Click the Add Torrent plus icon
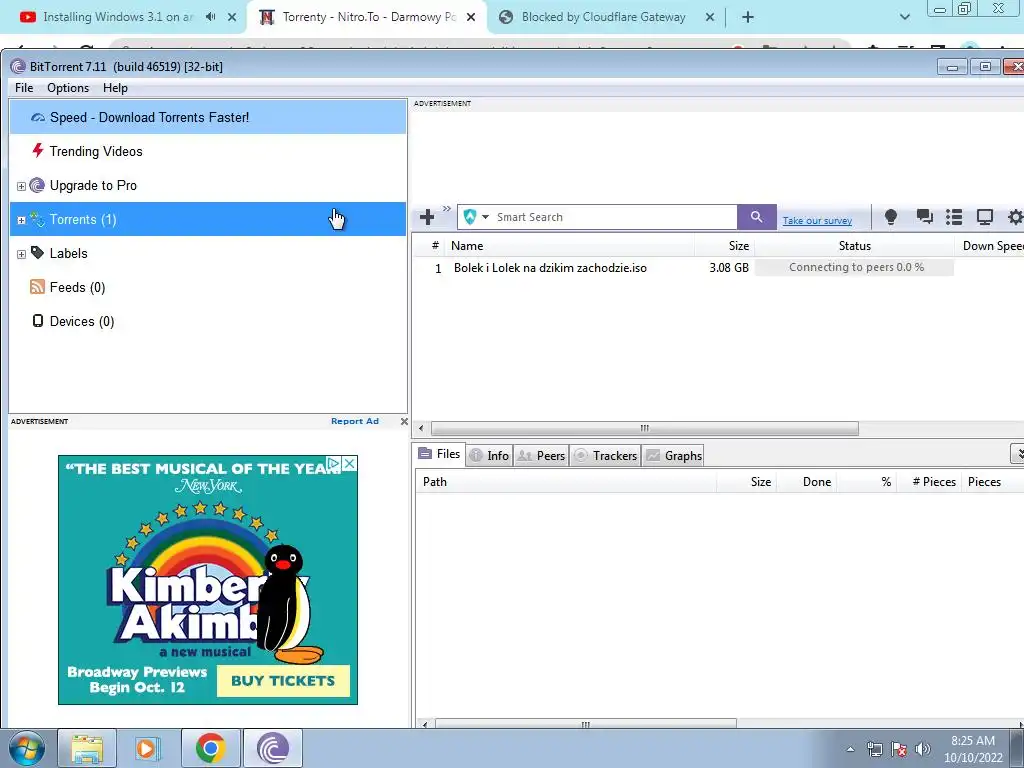The width and height of the screenshot is (1024, 768). 427,217
